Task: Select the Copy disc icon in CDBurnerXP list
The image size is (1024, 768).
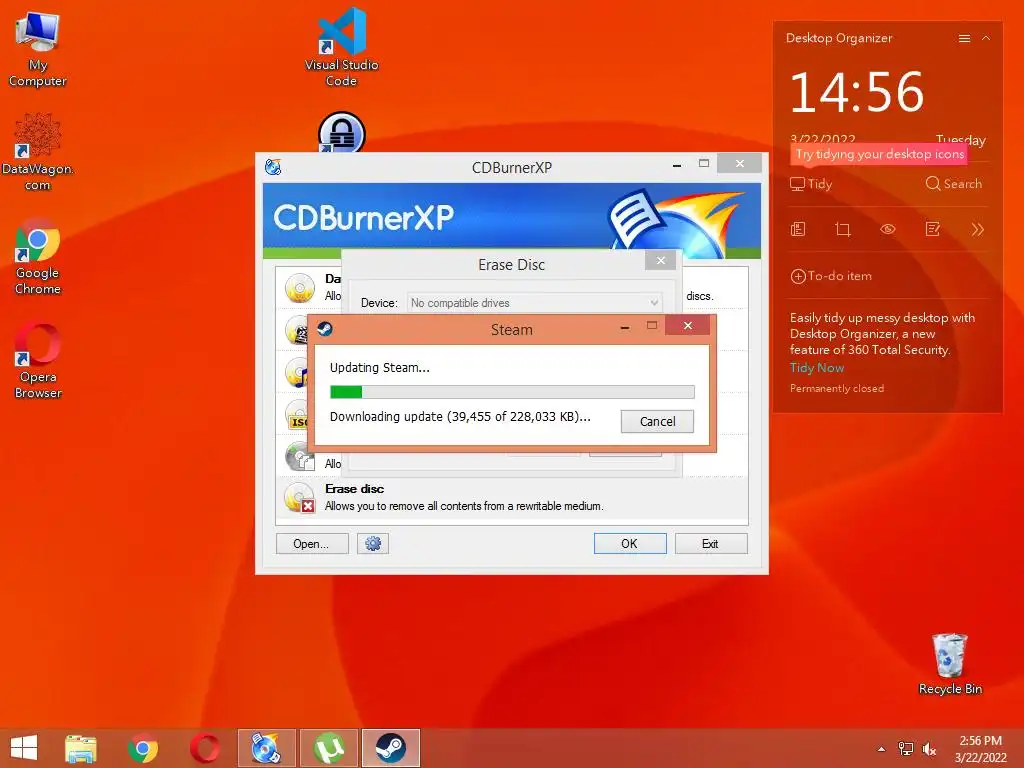Action: pos(298,456)
